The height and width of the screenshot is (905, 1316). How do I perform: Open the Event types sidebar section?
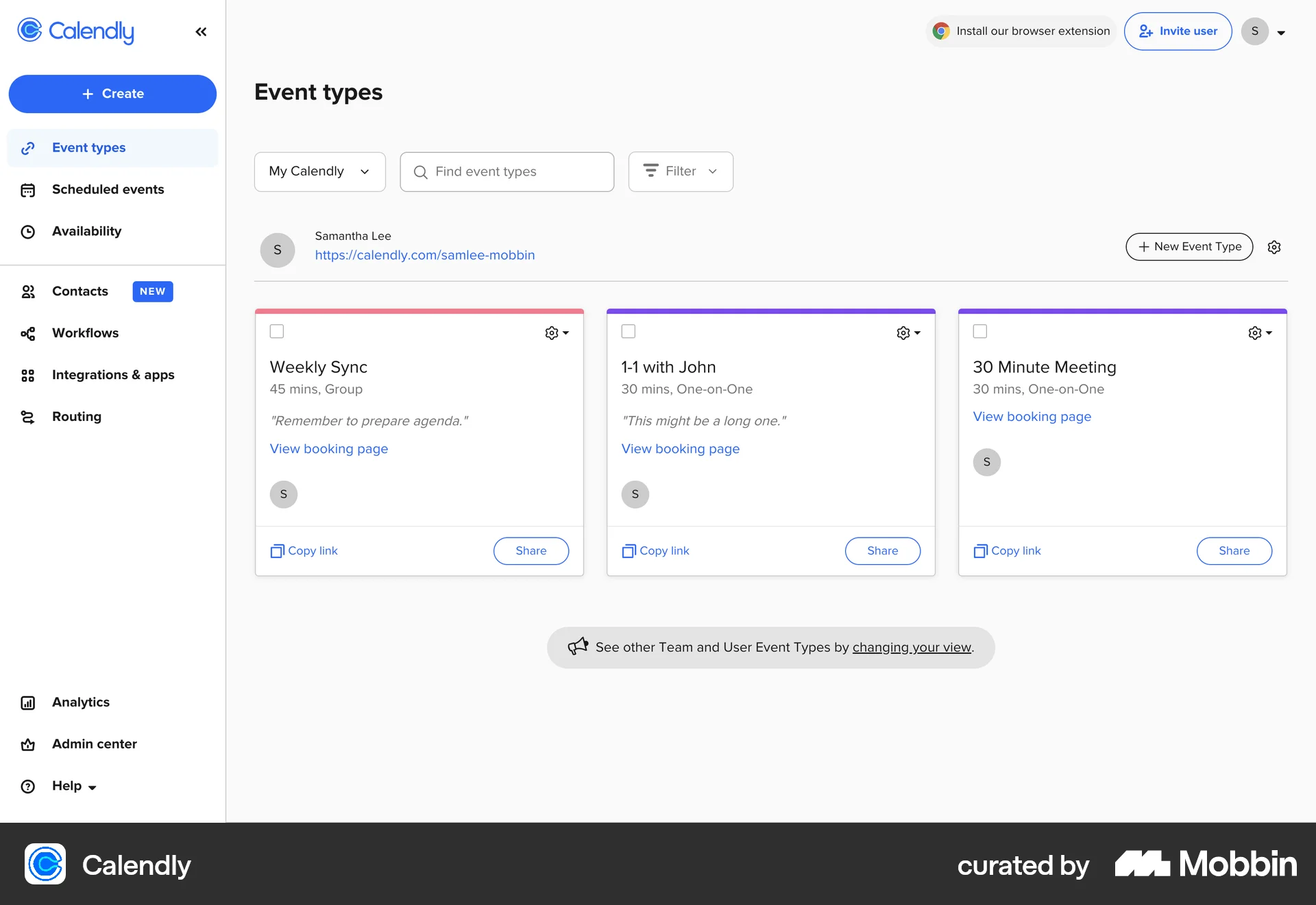[x=88, y=147]
